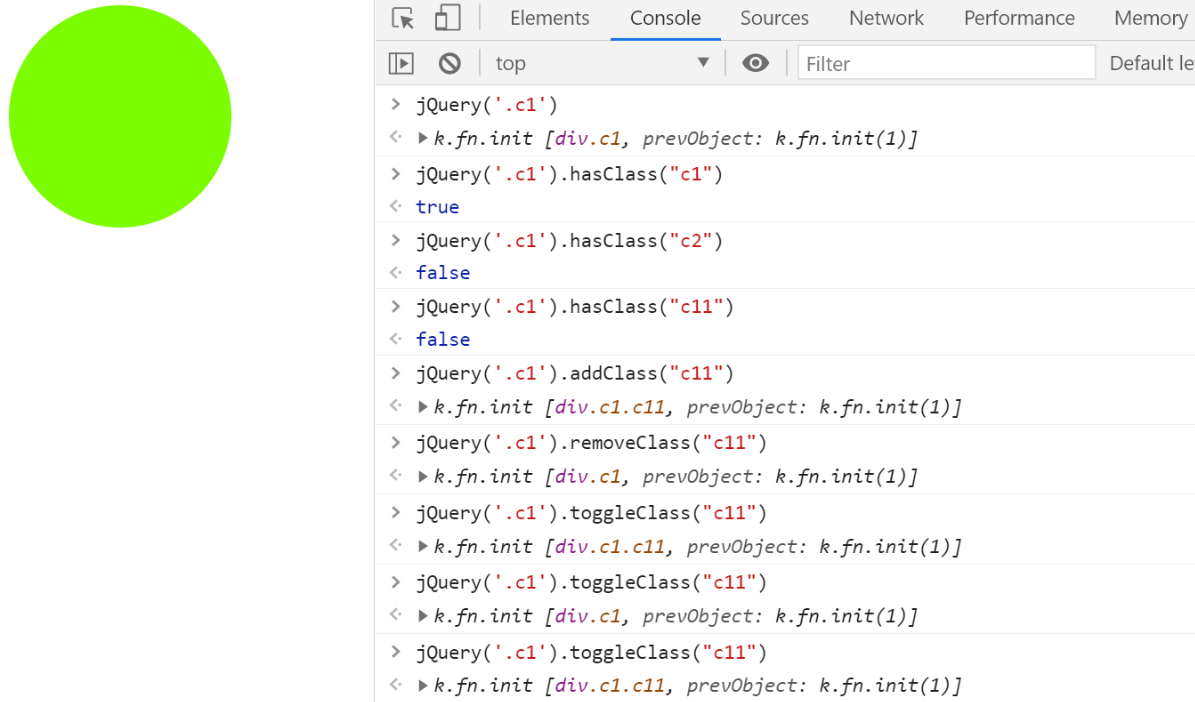The width and height of the screenshot is (1195, 702).
Task: Show the console sidebar
Action: click(x=401, y=63)
